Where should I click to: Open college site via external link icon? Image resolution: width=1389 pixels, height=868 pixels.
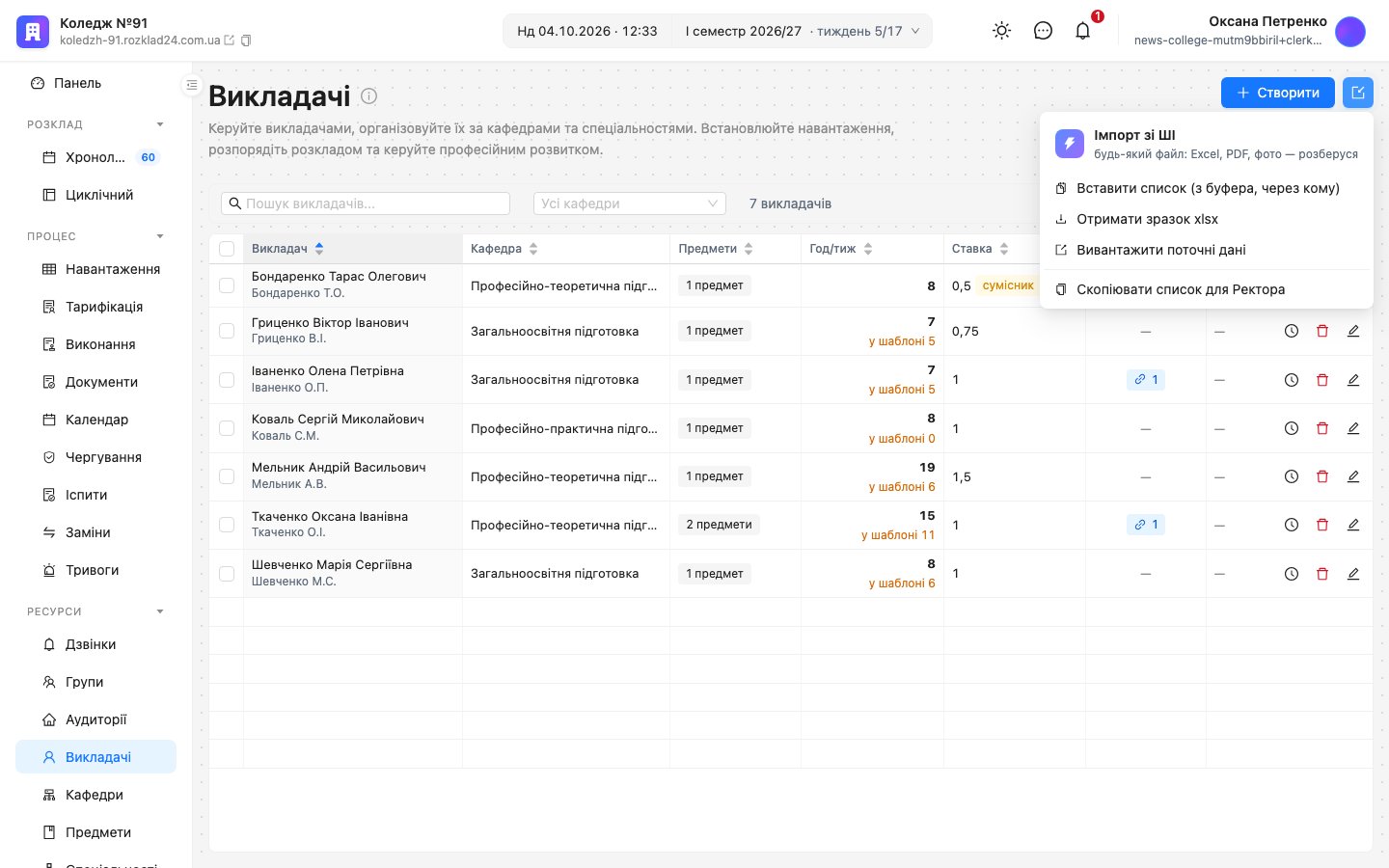229,41
